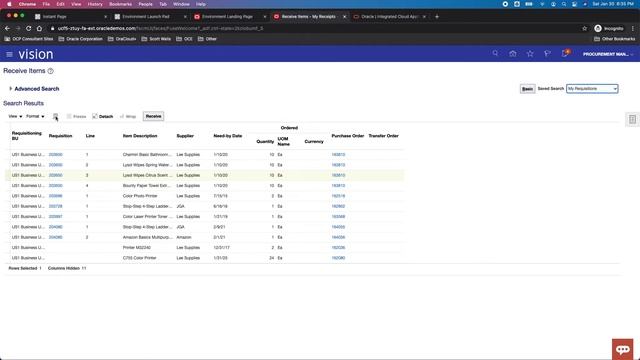
Task: Open the Apple menu
Action: point(9,4)
